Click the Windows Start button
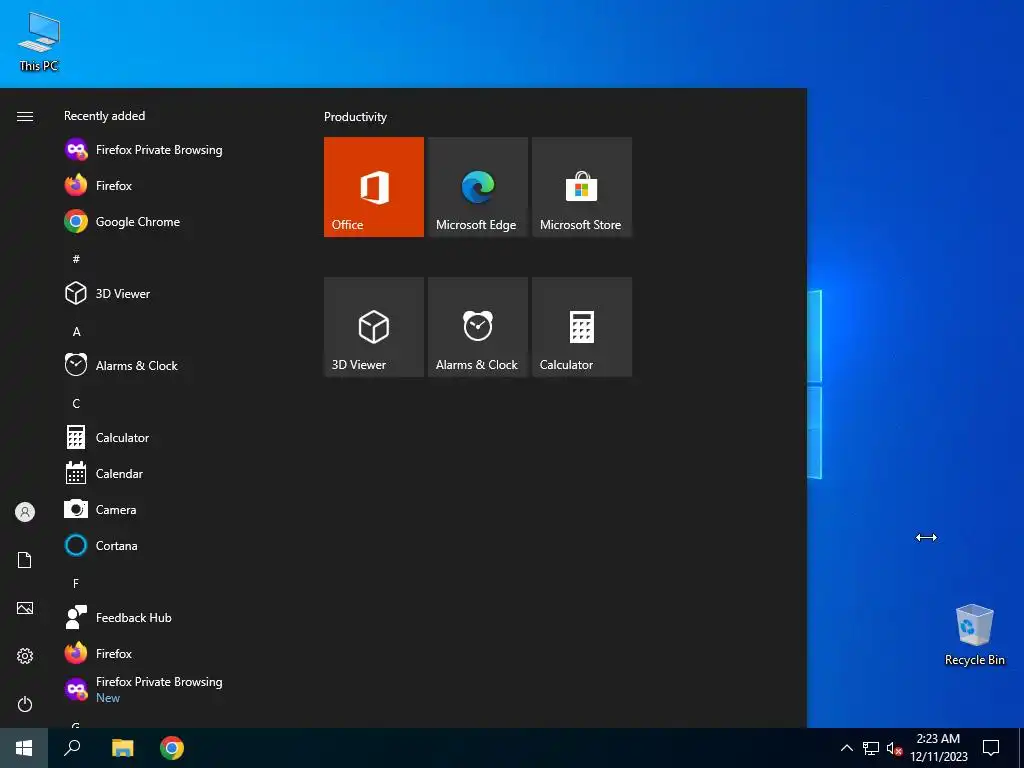1024x768 pixels. tap(24, 748)
